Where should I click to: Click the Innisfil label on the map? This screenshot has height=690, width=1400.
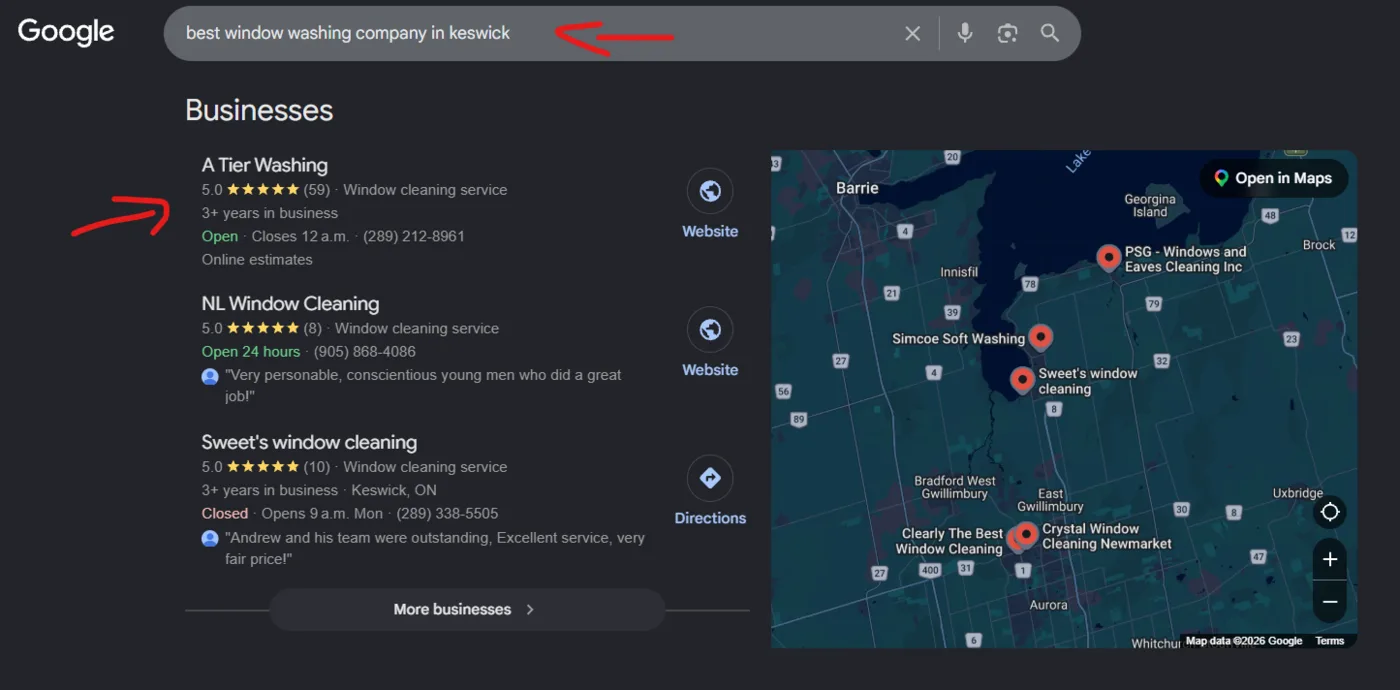pyautogui.click(x=960, y=272)
